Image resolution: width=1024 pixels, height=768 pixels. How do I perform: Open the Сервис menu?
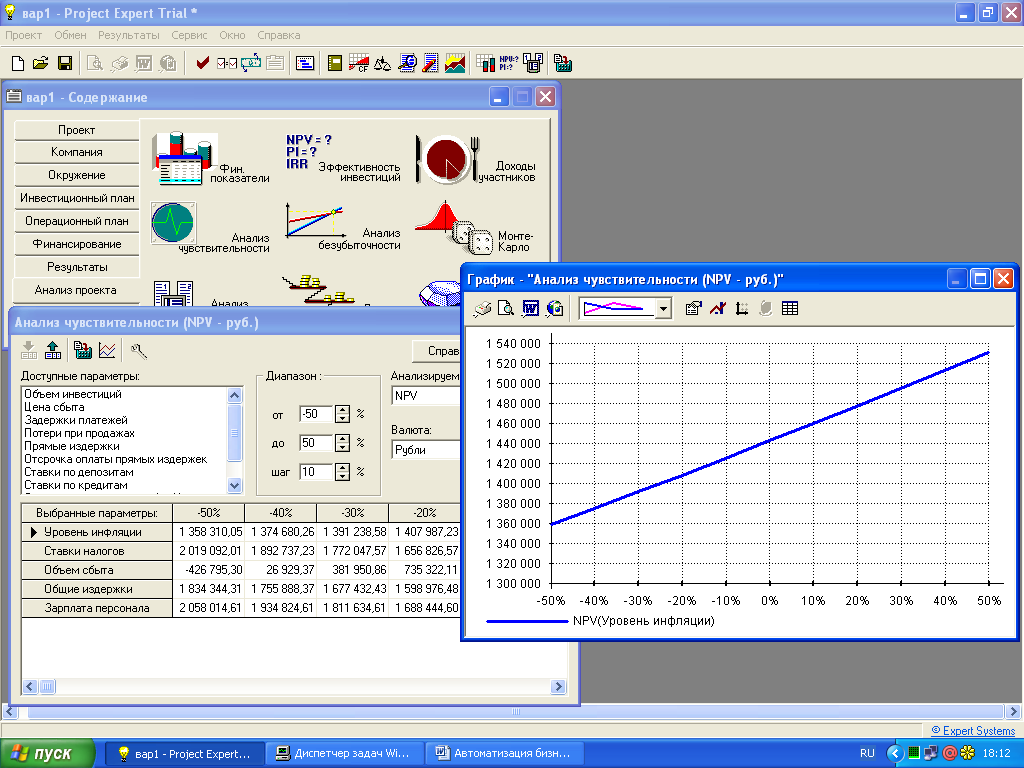pyautogui.click(x=189, y=35)
